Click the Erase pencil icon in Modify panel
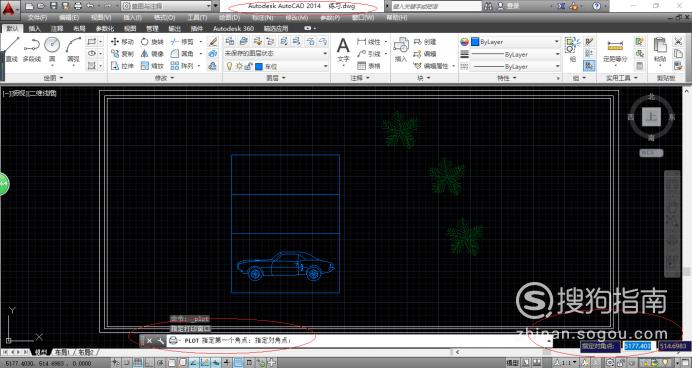692x368 pixels. click(x=213, y=42)
